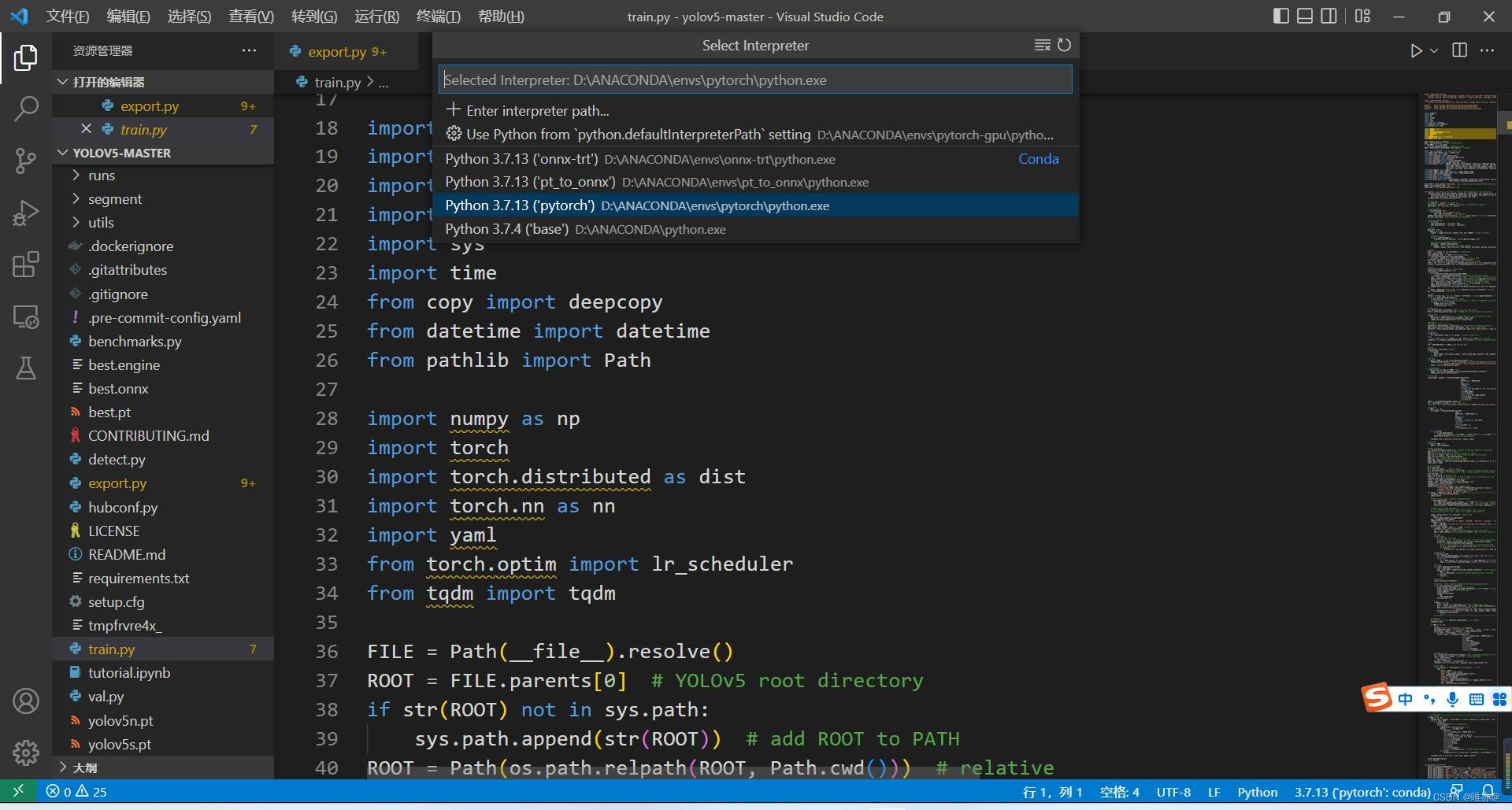Open 运行(R) menu

click(376, 17)
